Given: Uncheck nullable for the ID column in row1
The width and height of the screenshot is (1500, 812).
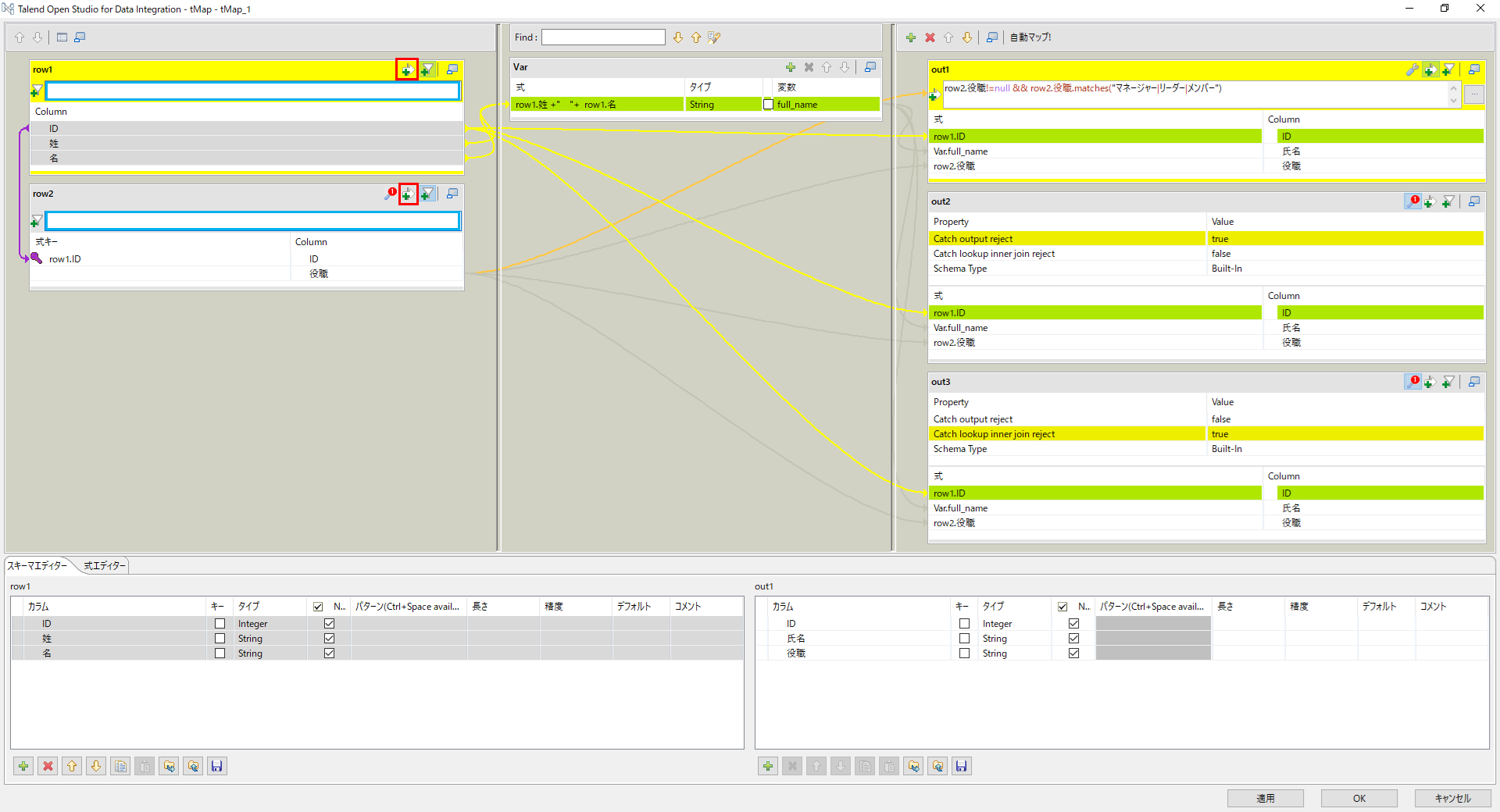Looking at the screenshot, I should [328, 623].
